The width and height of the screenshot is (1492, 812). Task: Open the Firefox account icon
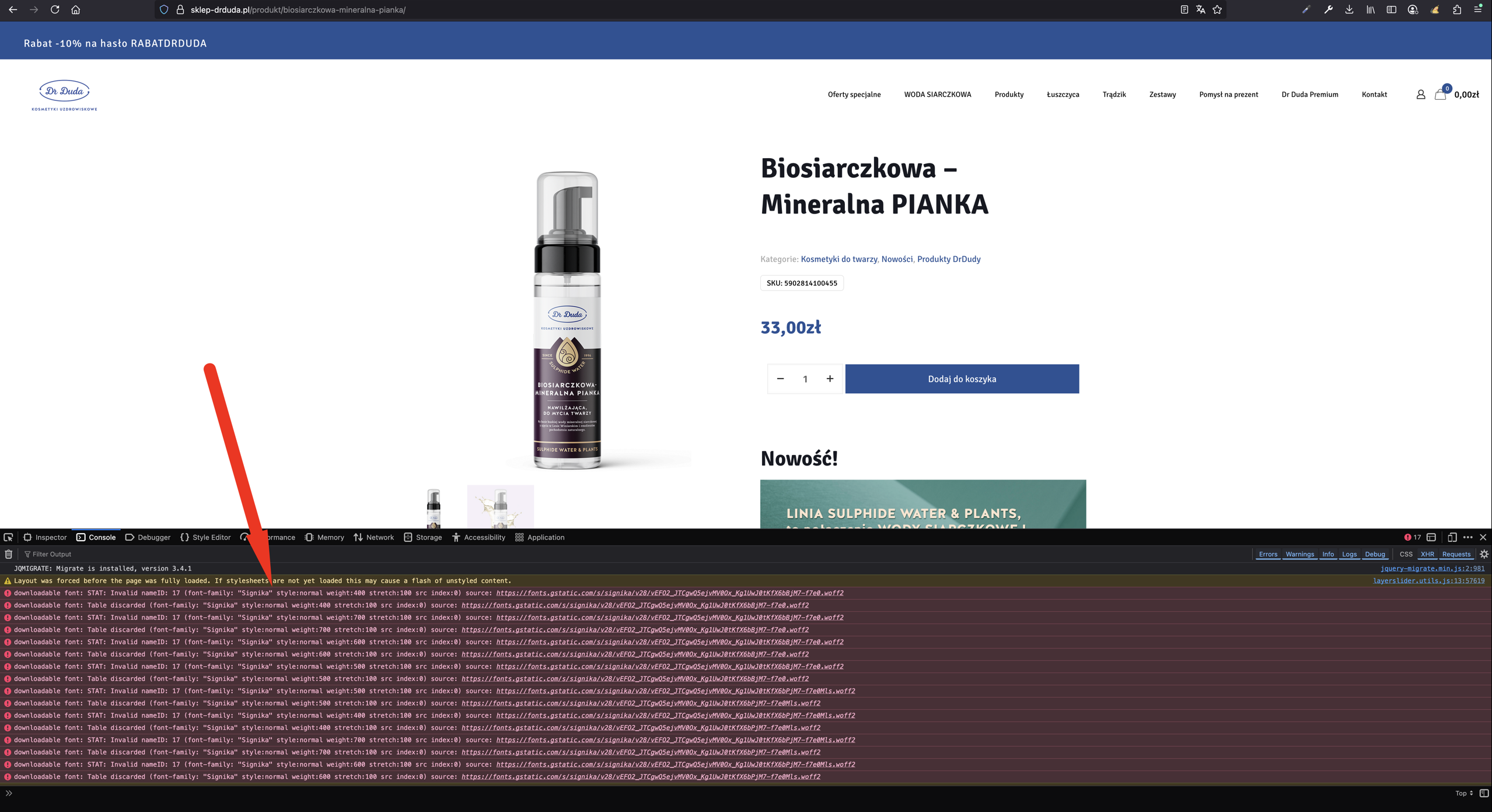(x=1413, y=10)
